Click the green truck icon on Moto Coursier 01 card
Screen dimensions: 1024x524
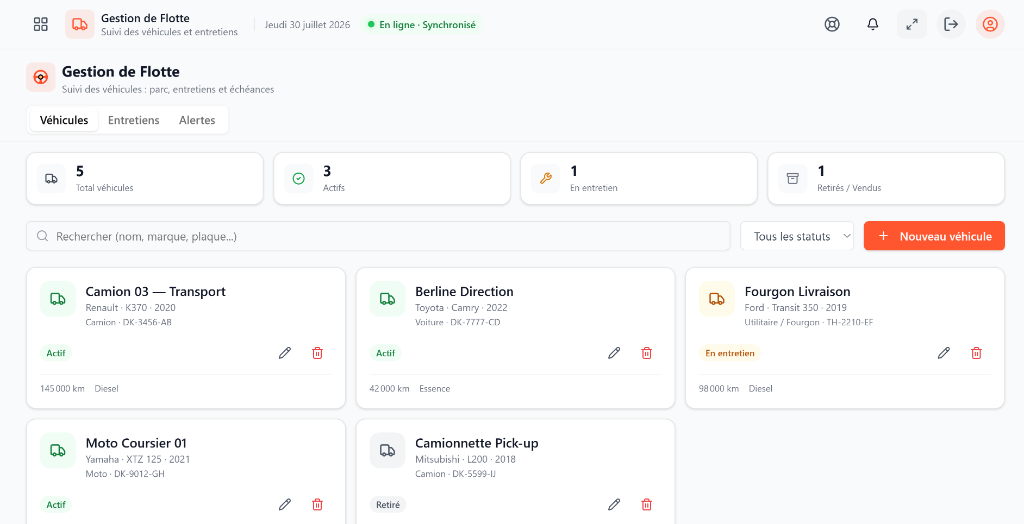coord(57,450)
